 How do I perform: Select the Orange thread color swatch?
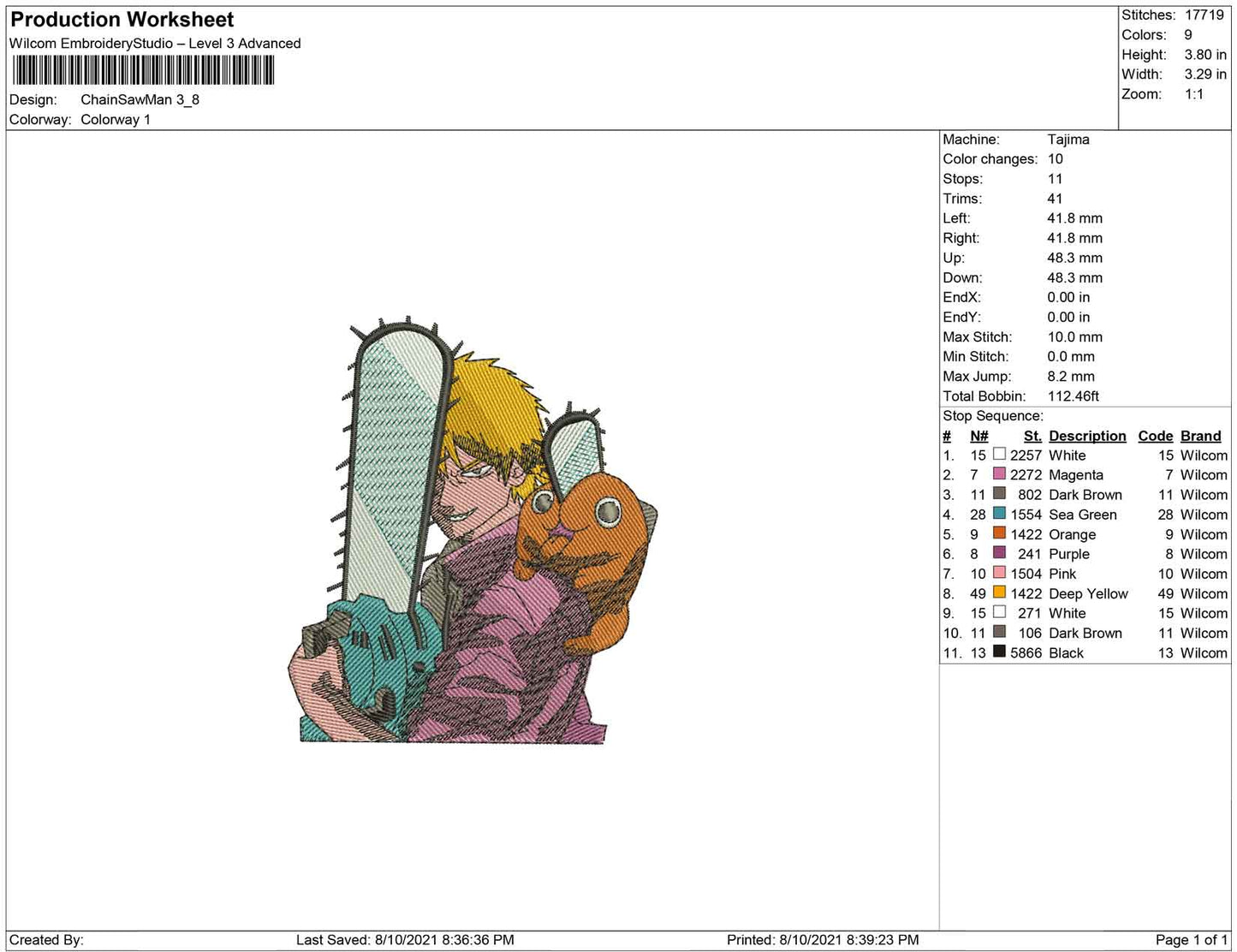(999, 533)
